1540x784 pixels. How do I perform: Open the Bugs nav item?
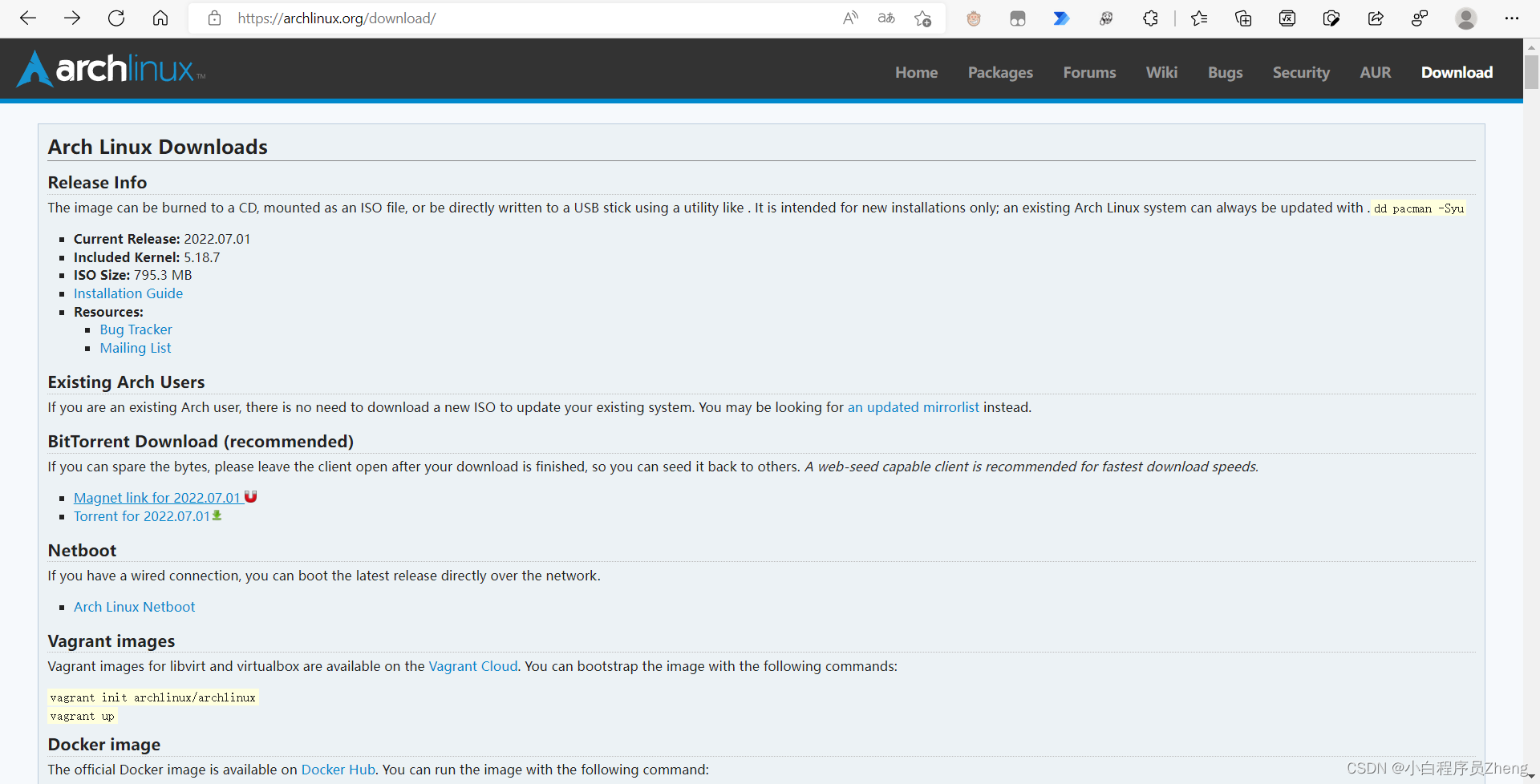pos(1226,72)
